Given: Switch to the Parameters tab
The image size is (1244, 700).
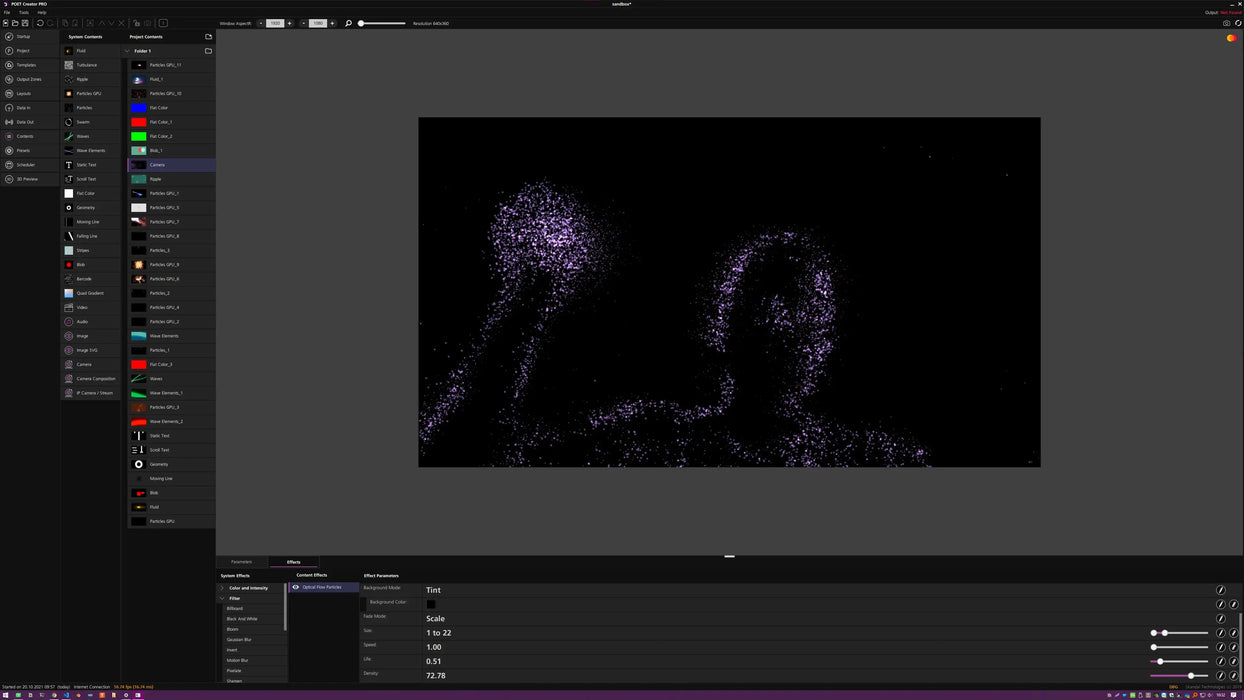Looking at the screenshot, I should click(242, 562).
